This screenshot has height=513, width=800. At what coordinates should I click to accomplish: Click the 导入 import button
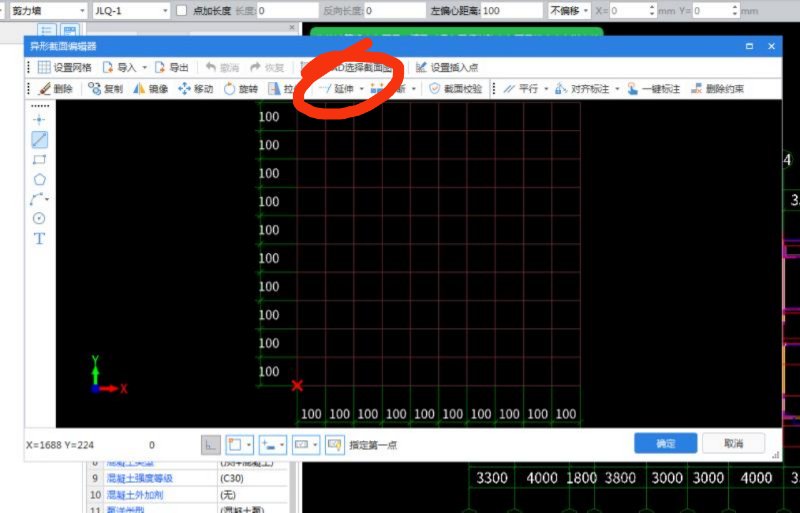pyautogui.click(x=119, y=67)
